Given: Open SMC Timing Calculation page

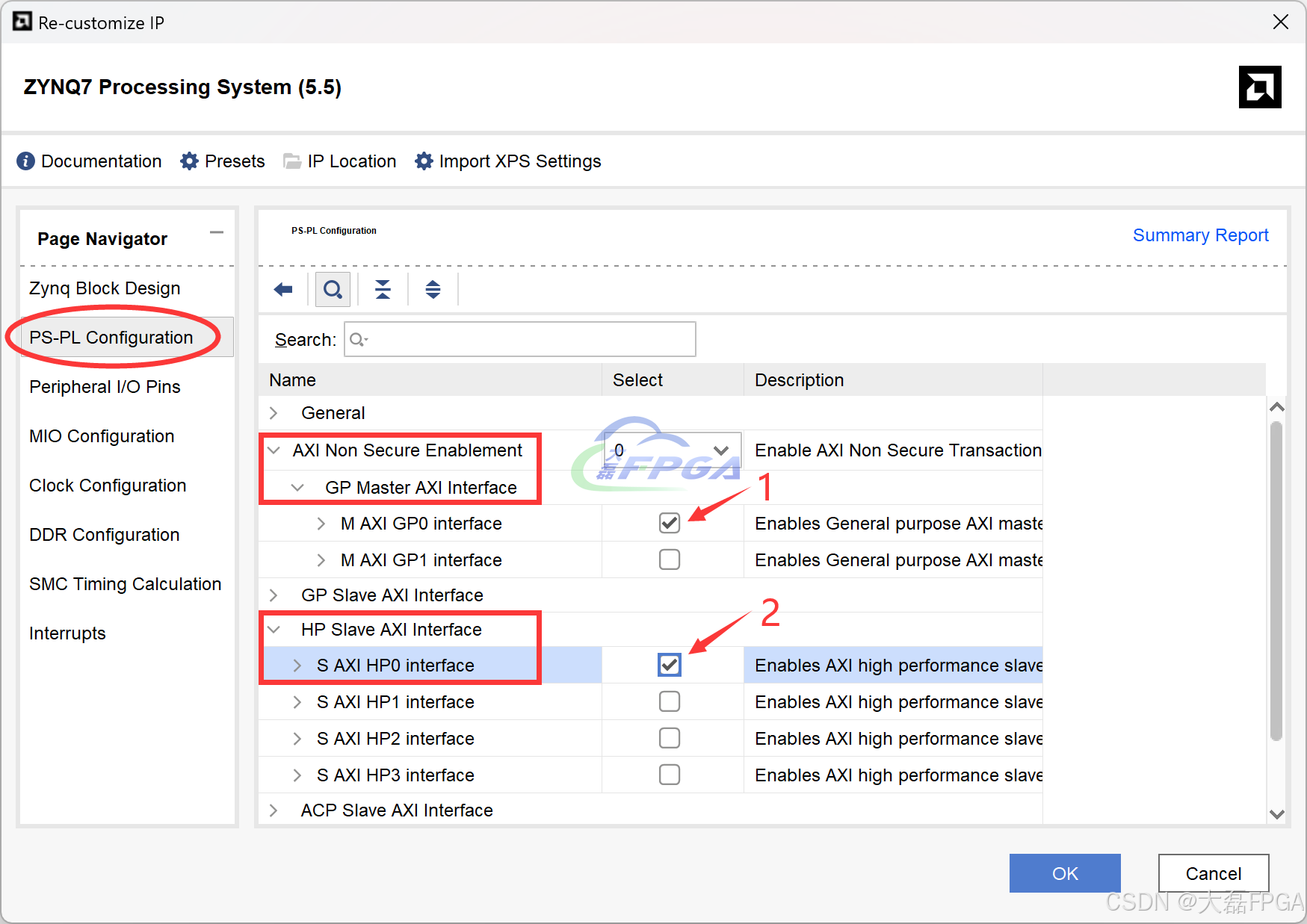Looking at the screenshot, I should (126, 584).
